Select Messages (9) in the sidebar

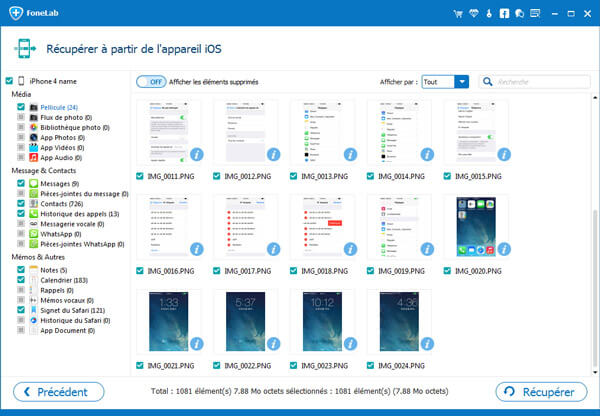(59, 183)
